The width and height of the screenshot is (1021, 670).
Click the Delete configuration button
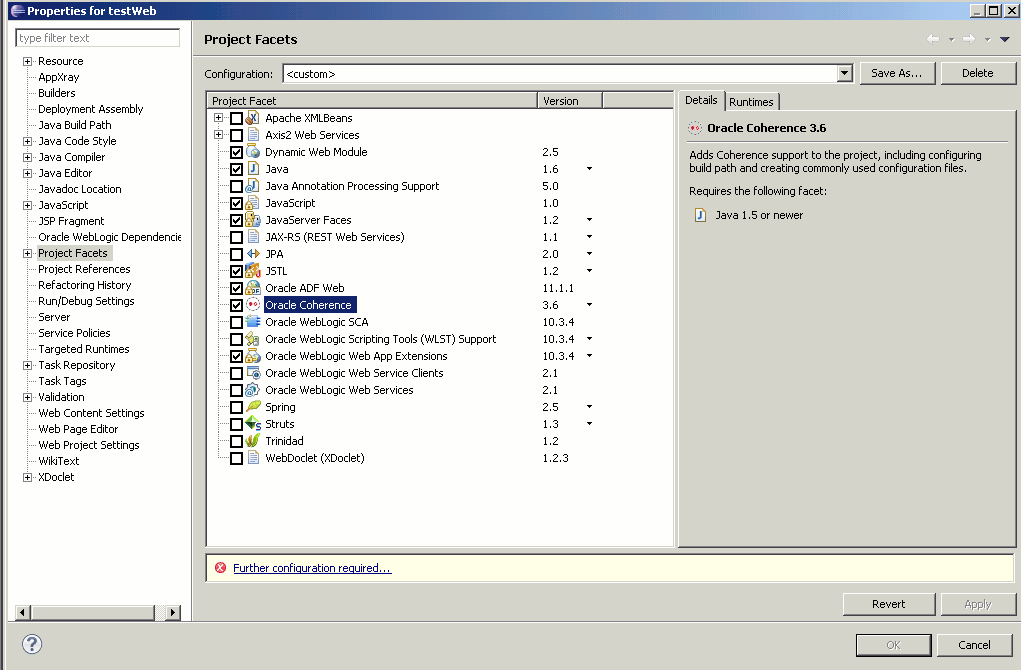977,73
